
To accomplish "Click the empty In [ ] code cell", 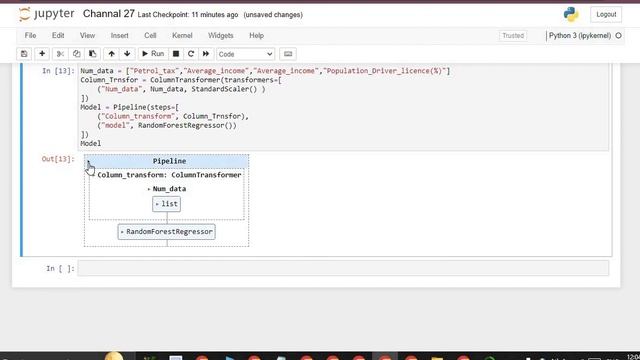I will click(343, 268).
